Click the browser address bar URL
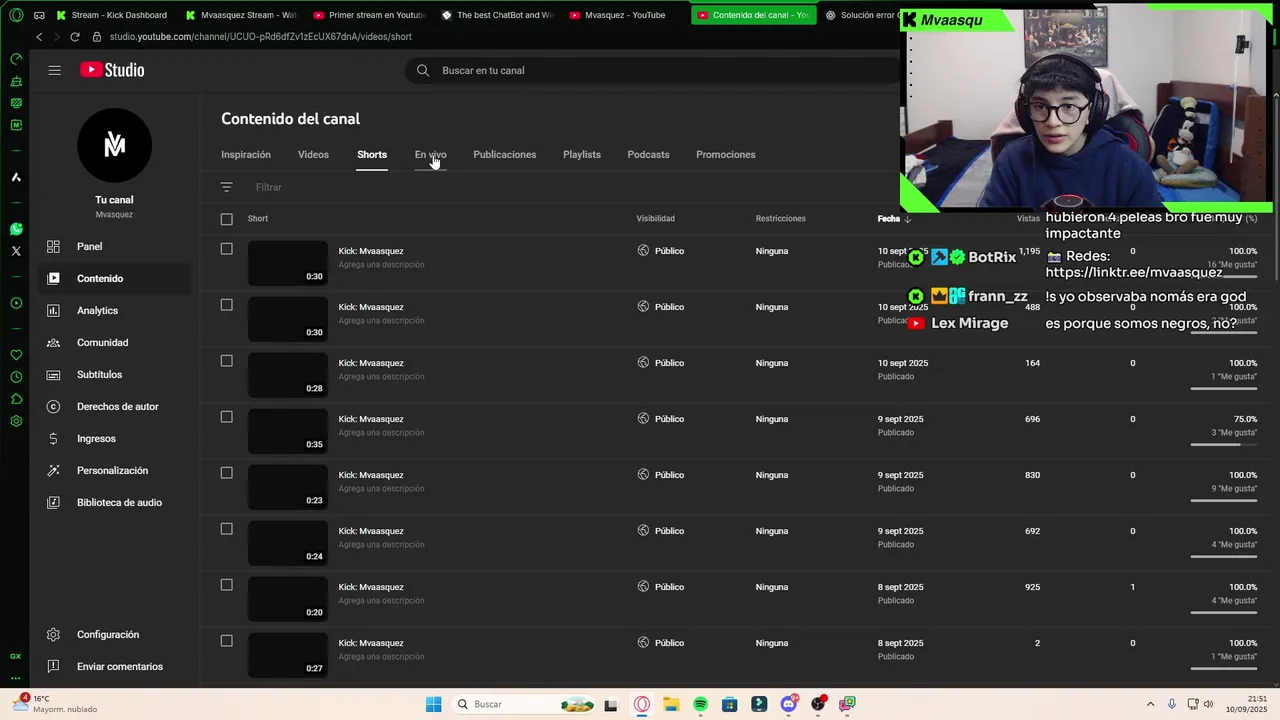This screenshot has width=1280, height=720. (x=260, y=37)
